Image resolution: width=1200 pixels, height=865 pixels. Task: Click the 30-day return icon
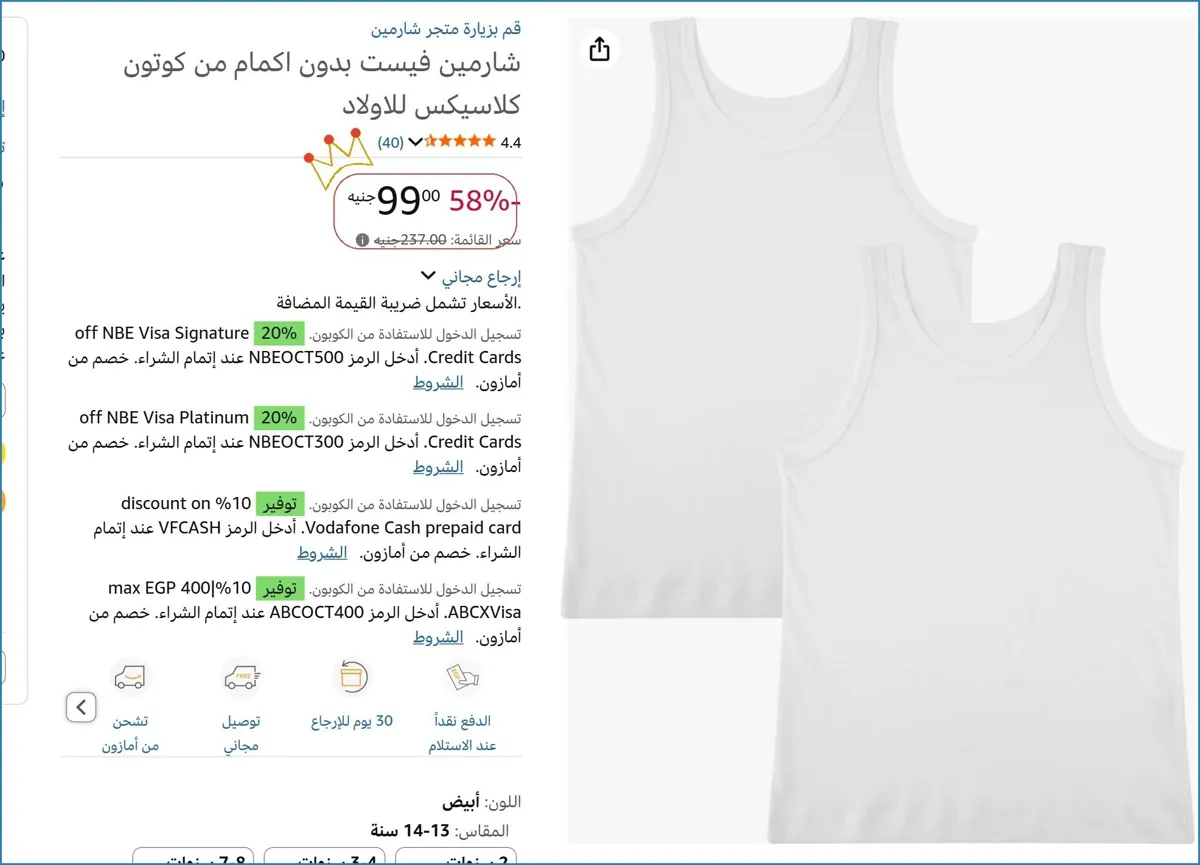351,677
